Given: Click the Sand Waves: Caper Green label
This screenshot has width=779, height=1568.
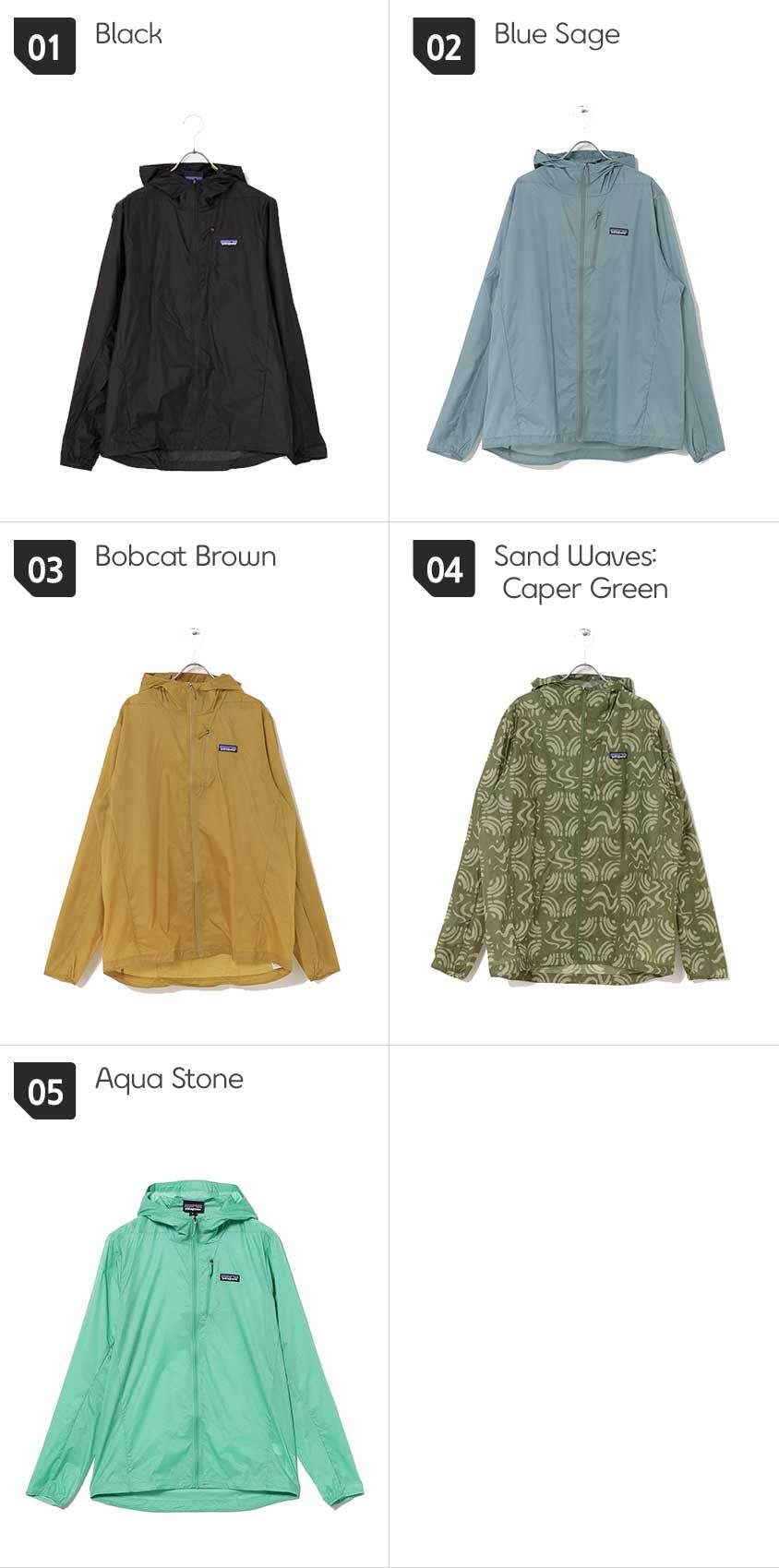Looking at the screenshot, I should click(581, 572).
